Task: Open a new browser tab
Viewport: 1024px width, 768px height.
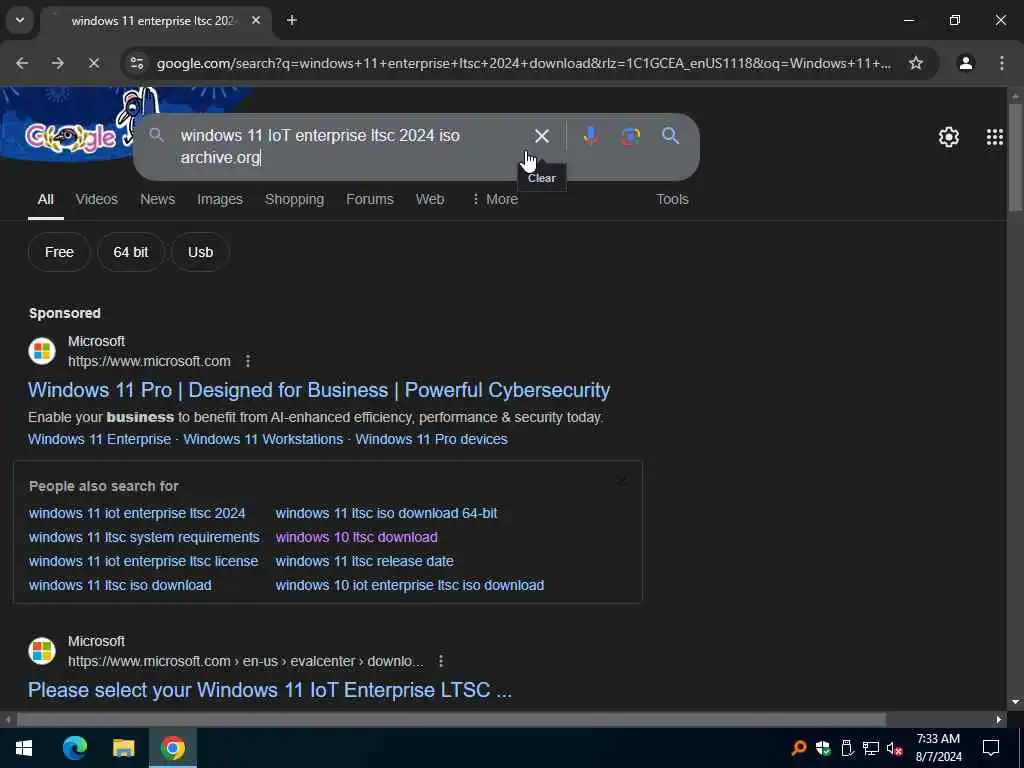Action: click(x=292, y=21)
